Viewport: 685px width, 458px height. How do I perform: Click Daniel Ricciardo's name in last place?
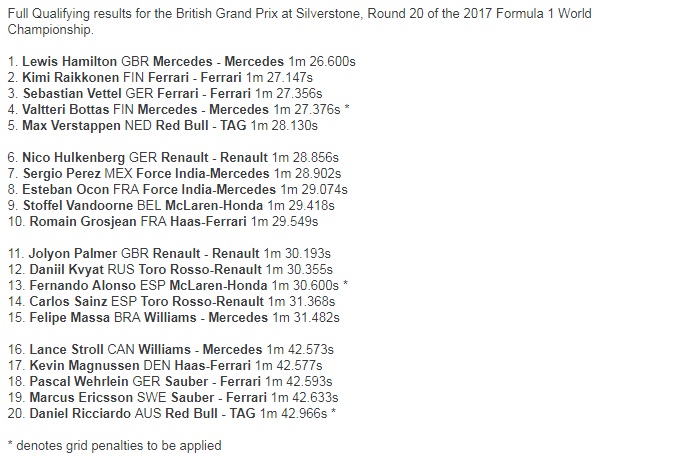coord(76,413)
